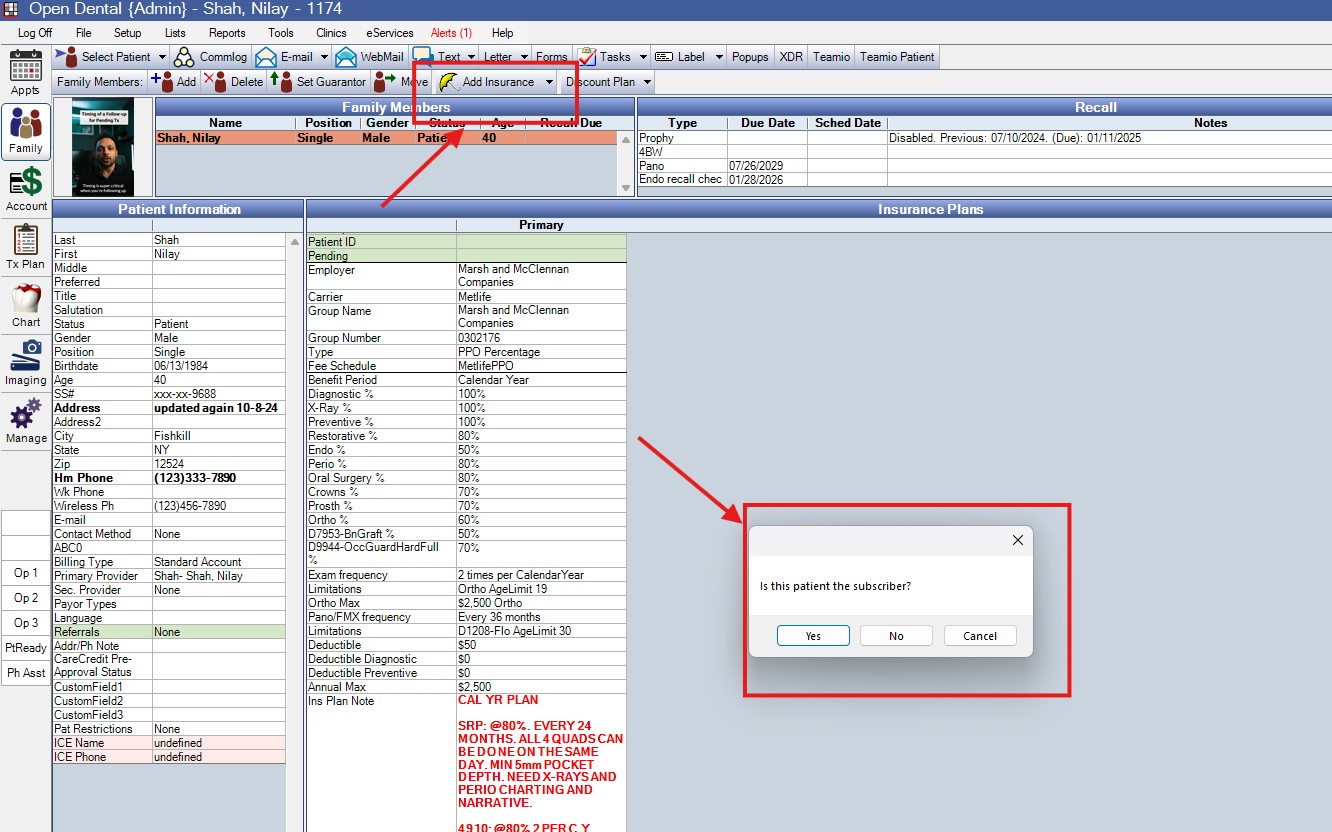Expand the Label dropdown arrow
The height and width of the screenshot is (832, 1332).
point(719,57)
